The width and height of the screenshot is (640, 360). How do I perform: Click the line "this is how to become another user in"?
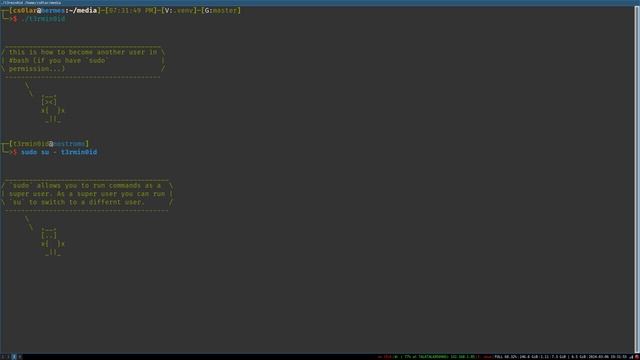83,52
